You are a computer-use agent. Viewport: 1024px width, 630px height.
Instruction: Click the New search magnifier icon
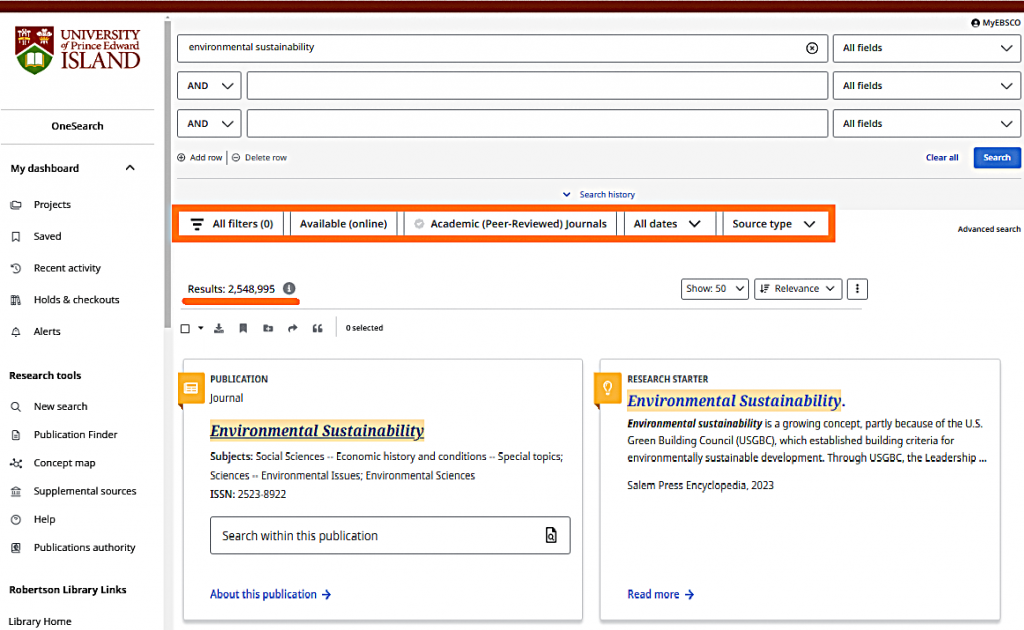[16, 407]
